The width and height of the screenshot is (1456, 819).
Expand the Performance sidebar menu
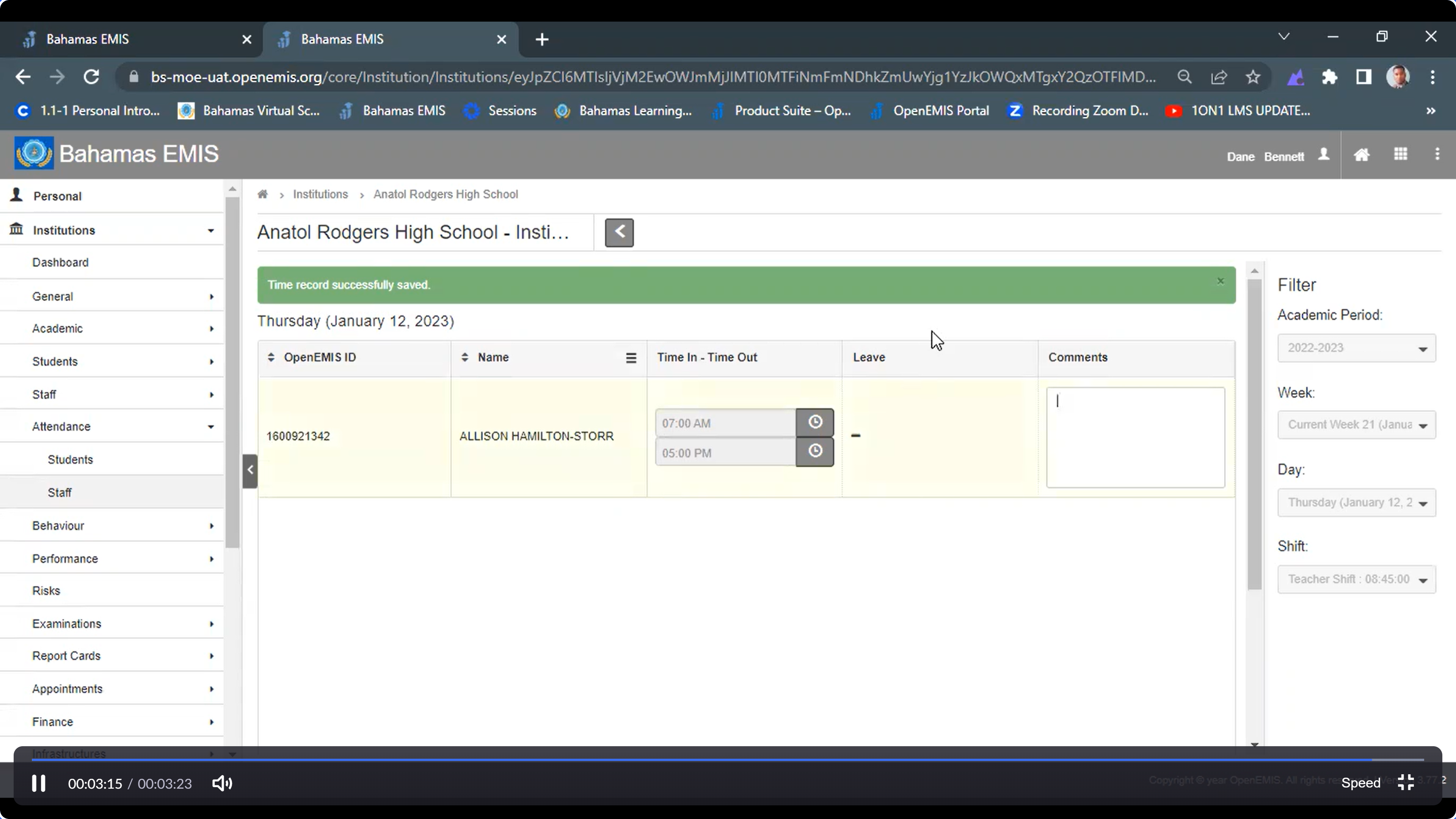[x=112, y=559]
